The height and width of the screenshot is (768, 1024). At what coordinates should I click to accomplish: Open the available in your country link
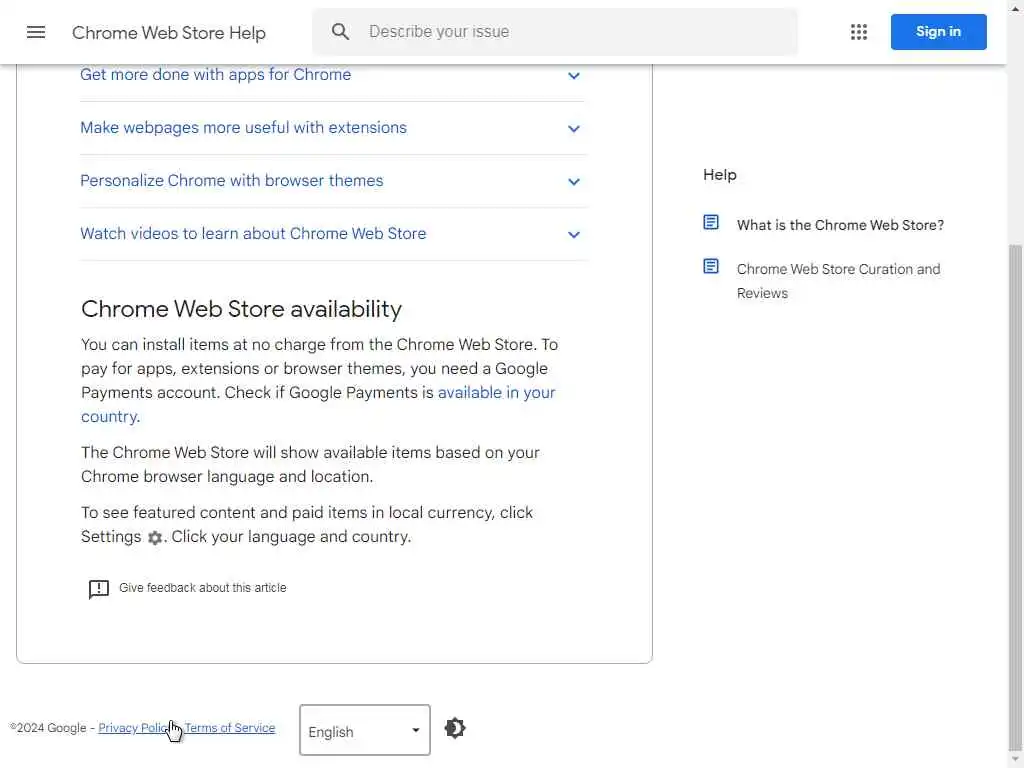point(496,393)
